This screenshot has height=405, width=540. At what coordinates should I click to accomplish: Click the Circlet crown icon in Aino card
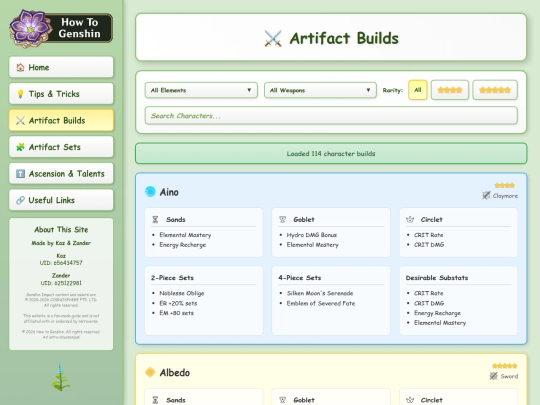tap(410, 219)
